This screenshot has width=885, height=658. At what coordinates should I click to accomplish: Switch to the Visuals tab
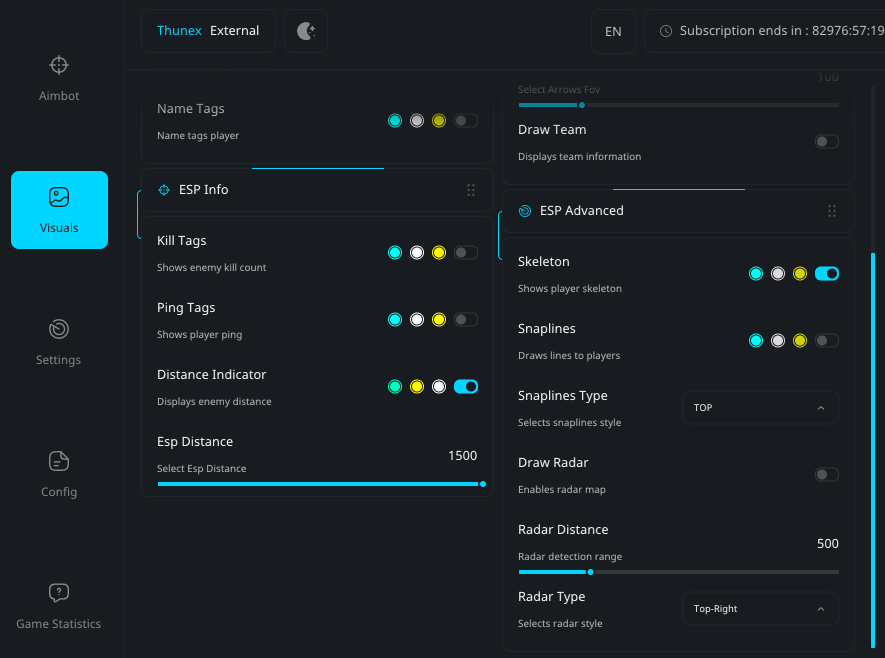click(x=59, y=210)
